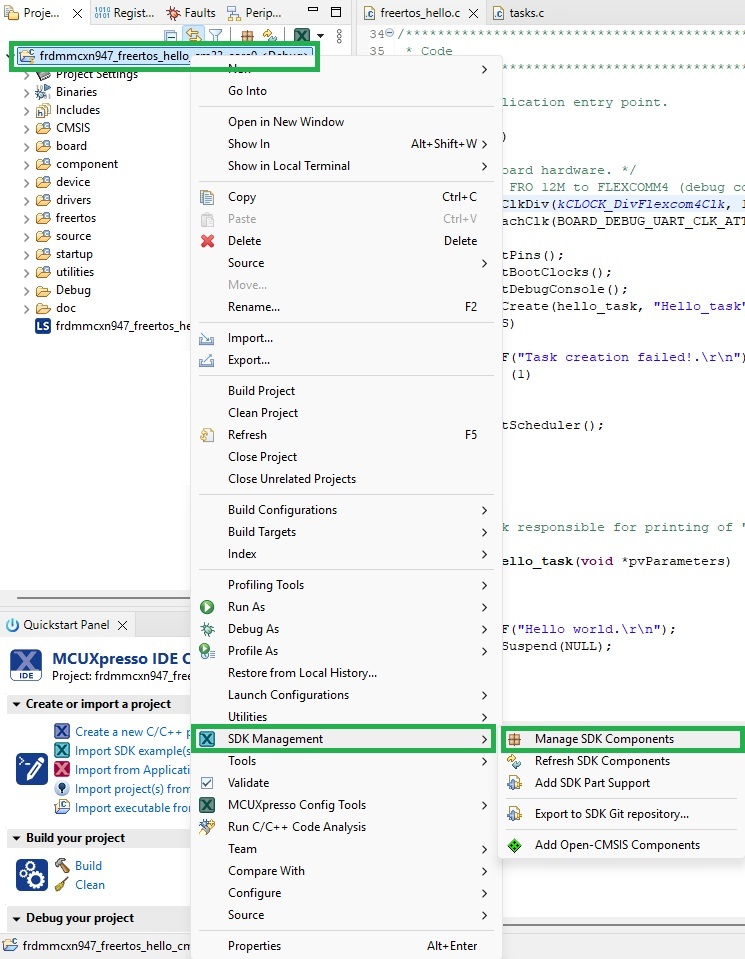Choose Build Project
This screenshot has width=745, height=959.
pyautogui.click(x=261, y=391)
